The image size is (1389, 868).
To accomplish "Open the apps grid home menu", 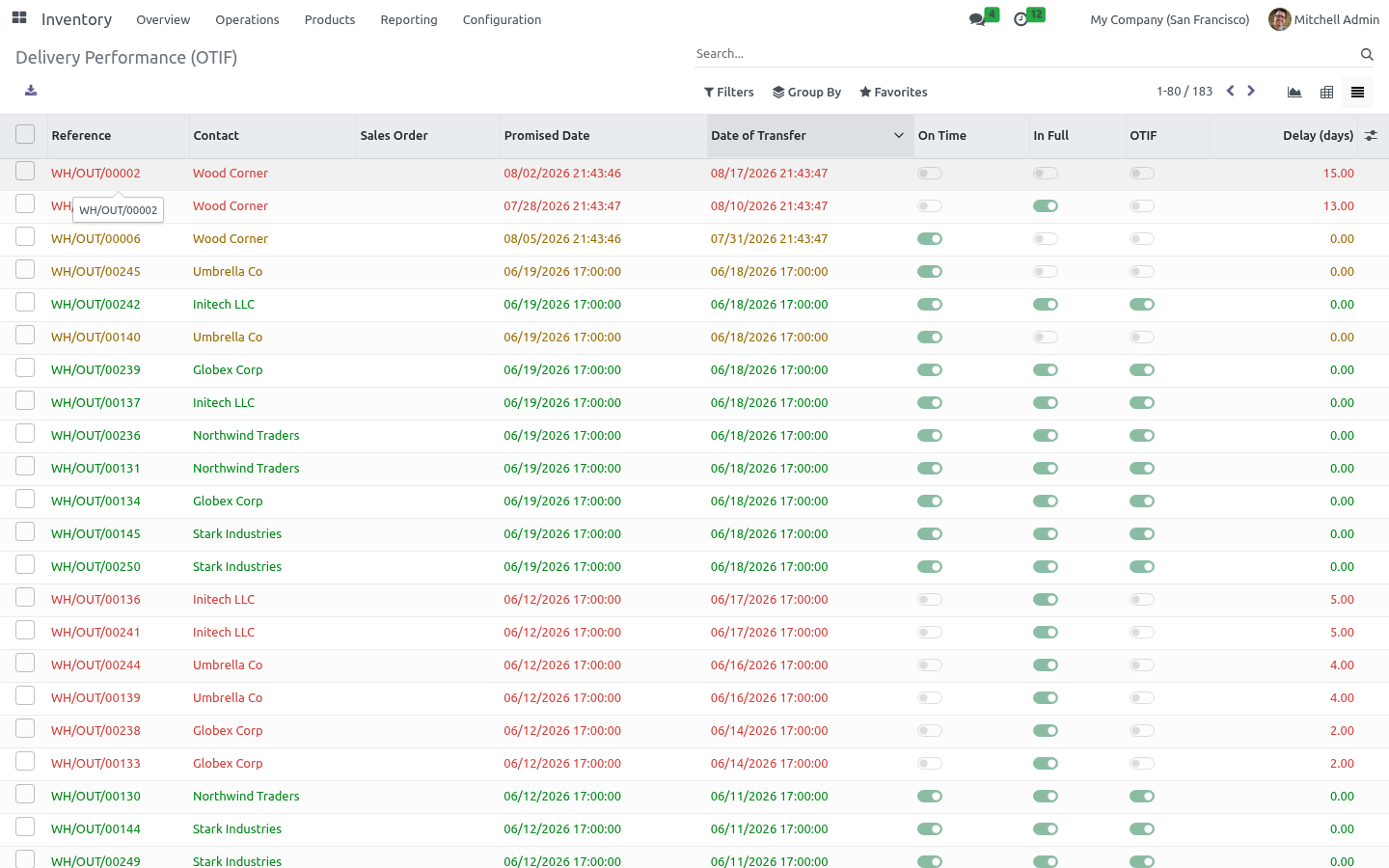I will pyautogui.click(x=19, y=18).
